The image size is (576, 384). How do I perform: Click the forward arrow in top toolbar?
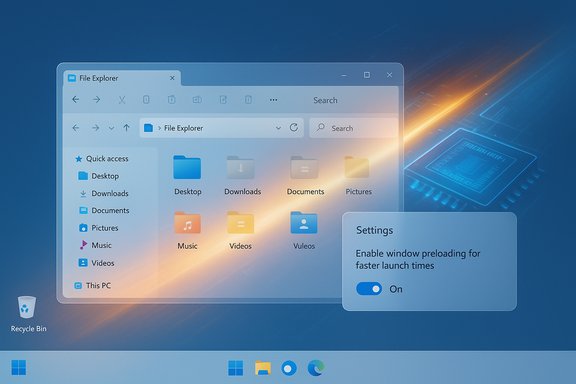tap(96, 100)
